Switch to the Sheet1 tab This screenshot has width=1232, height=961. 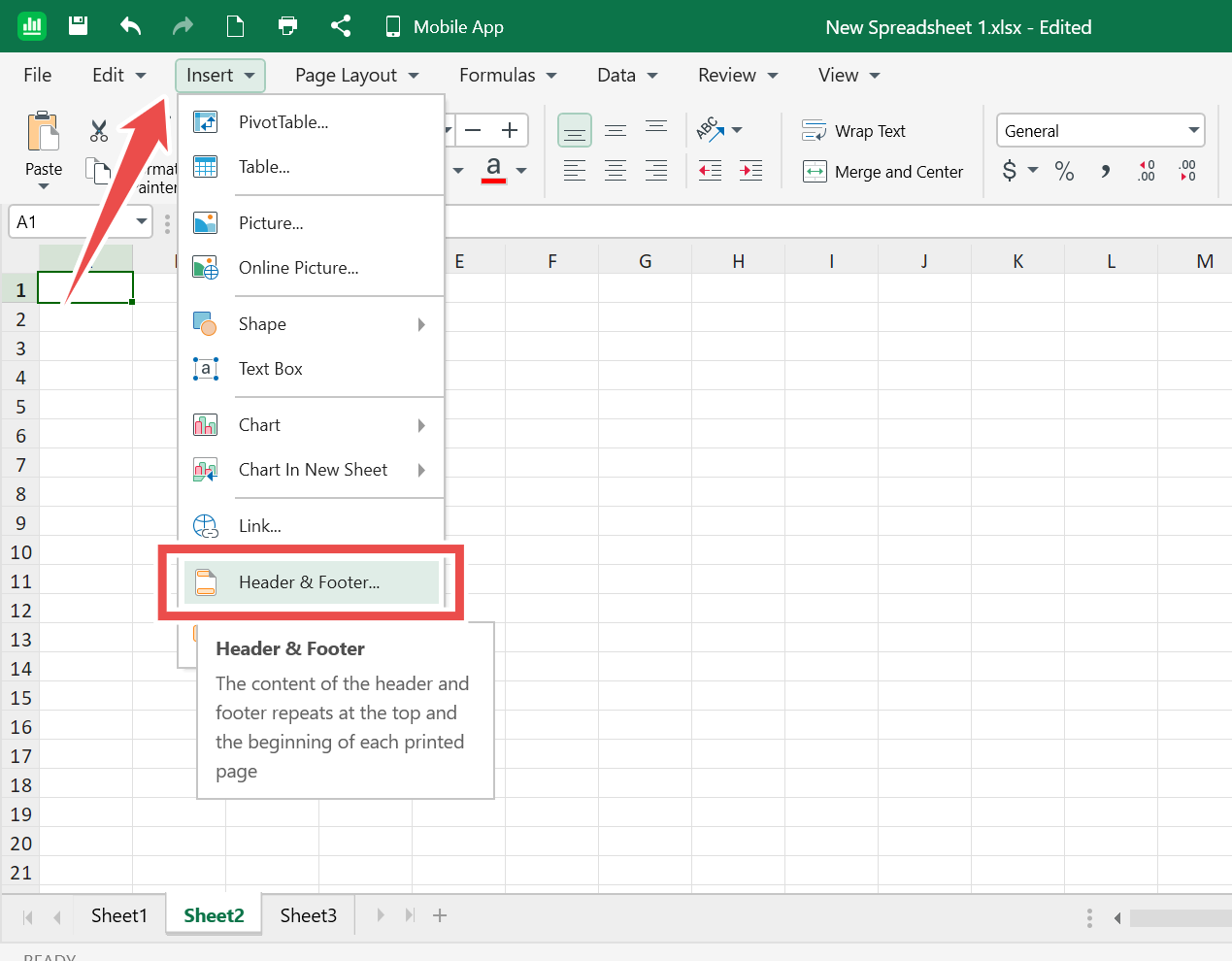point(119,915)
